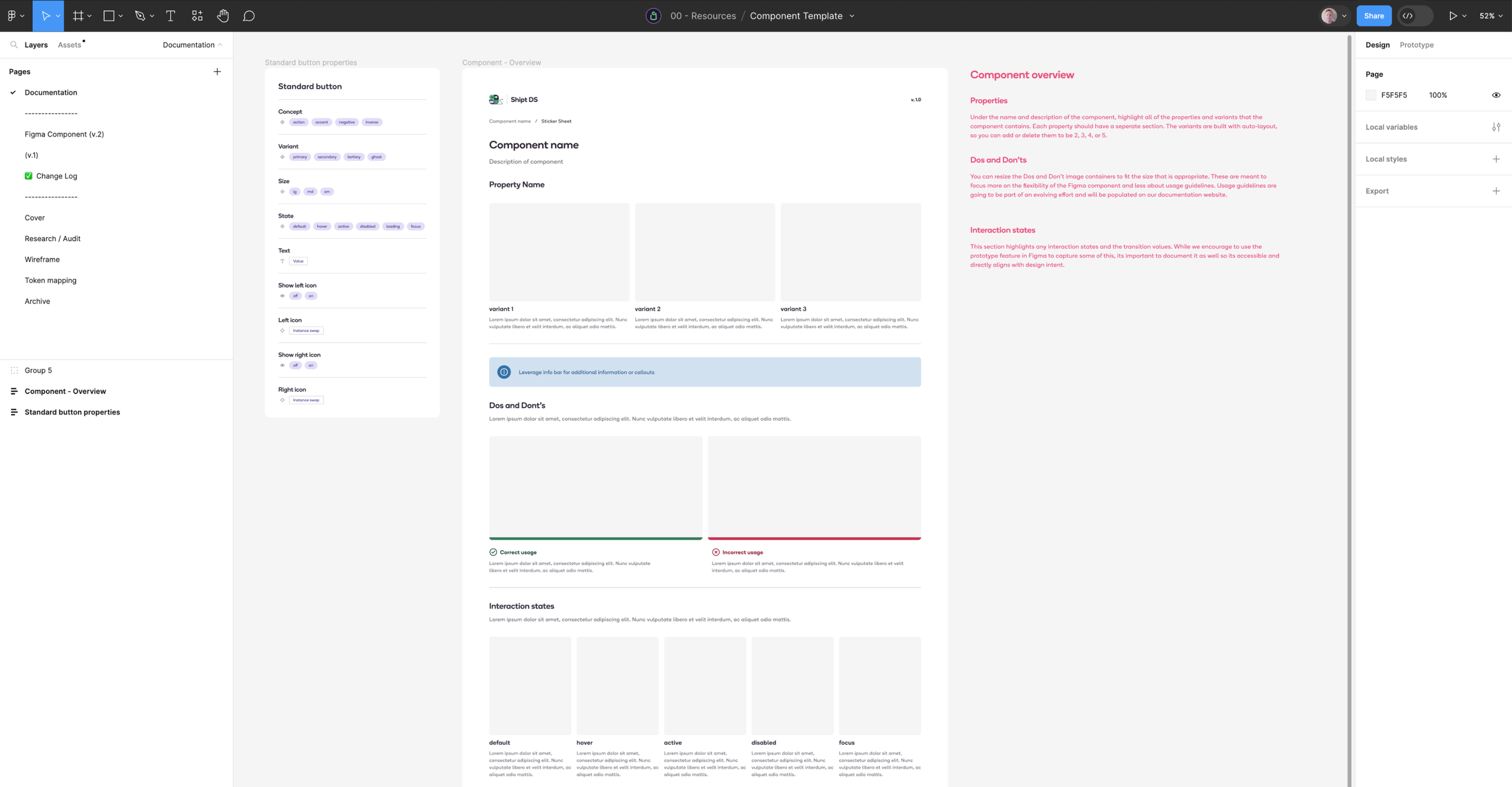Expand the Component Template file name chevron
Image resolution: width=1512 pixels, height=787 pixels.
pyautogui.click(x=852, y=16)
